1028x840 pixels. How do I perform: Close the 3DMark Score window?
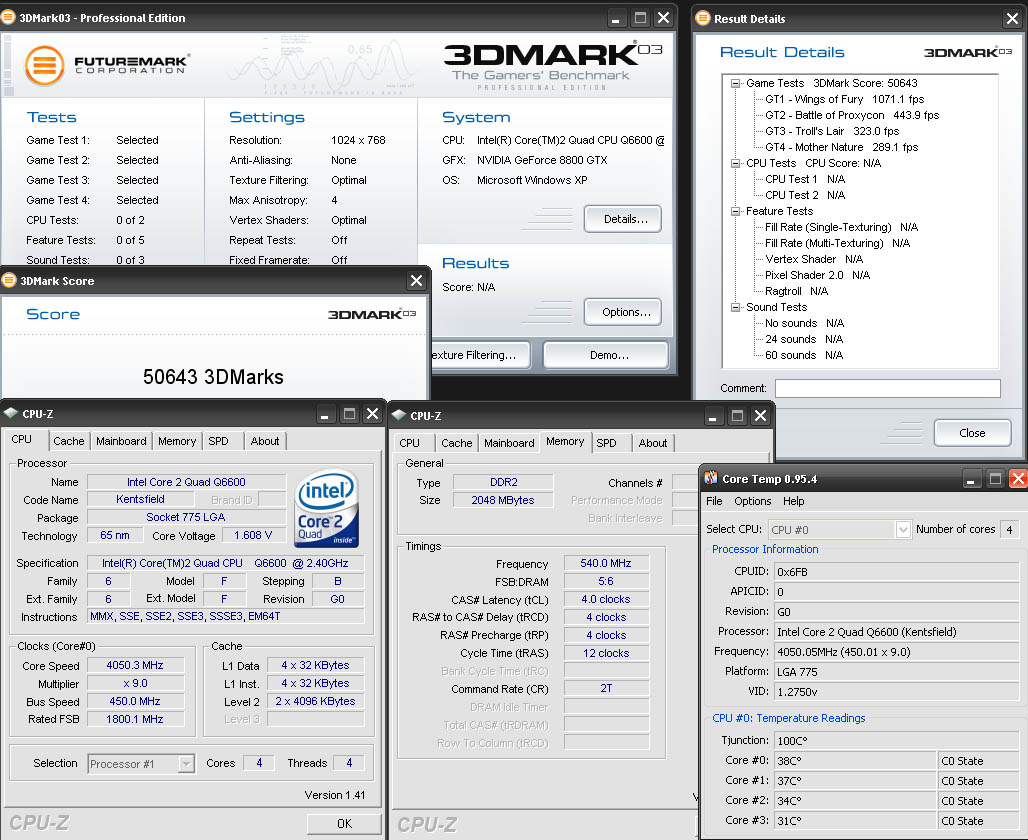[416, 281]
